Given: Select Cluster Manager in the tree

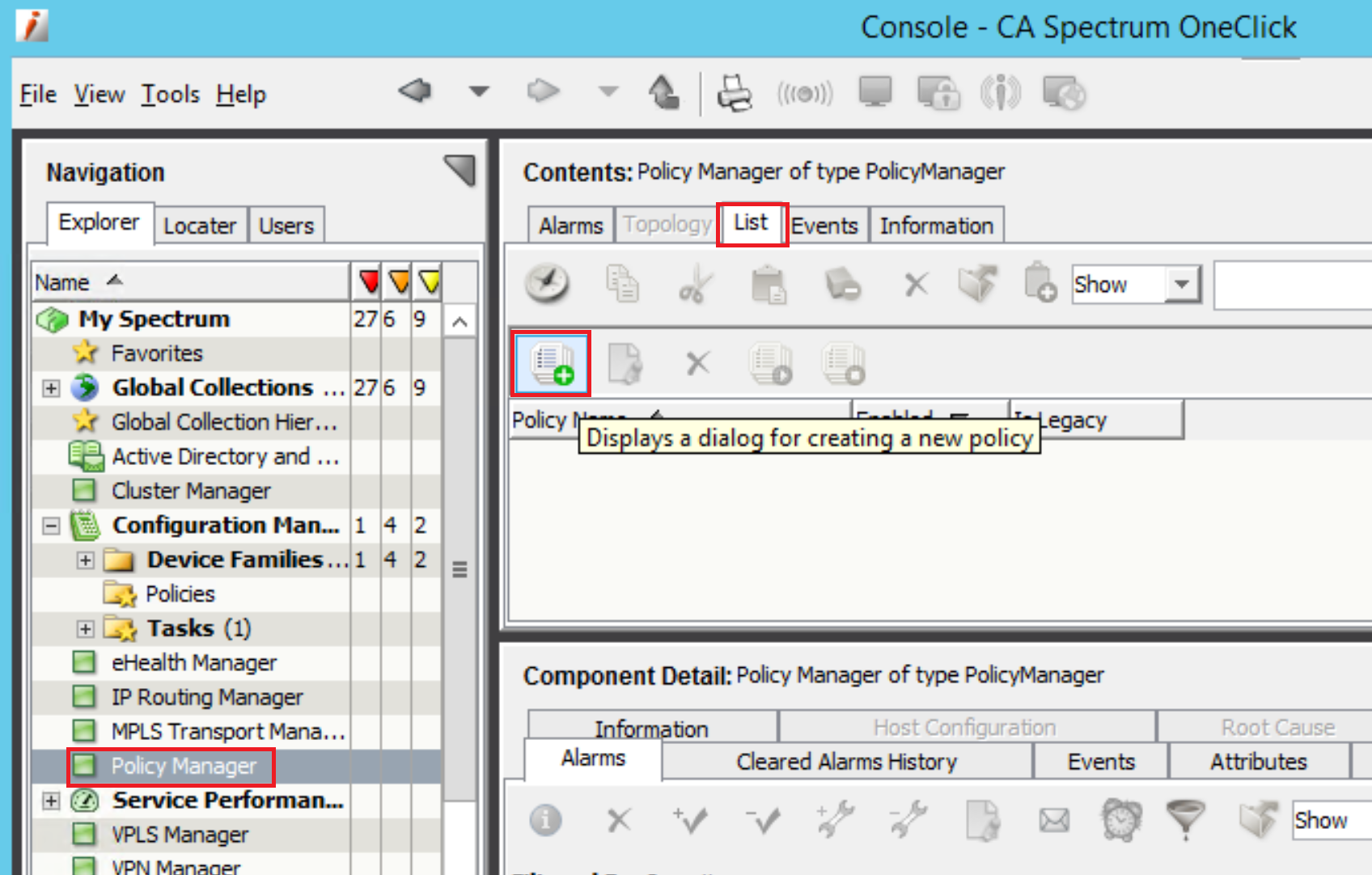Looking at the screenshot, I should click(191, 491).
